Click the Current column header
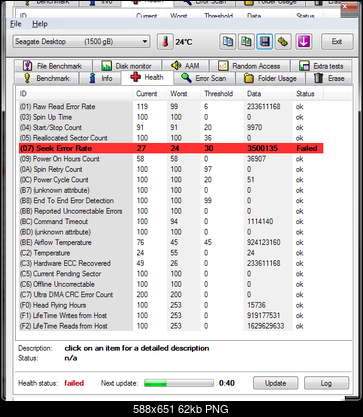The height and width of the screenshot is (417, 363). click(x=150, y=94)
